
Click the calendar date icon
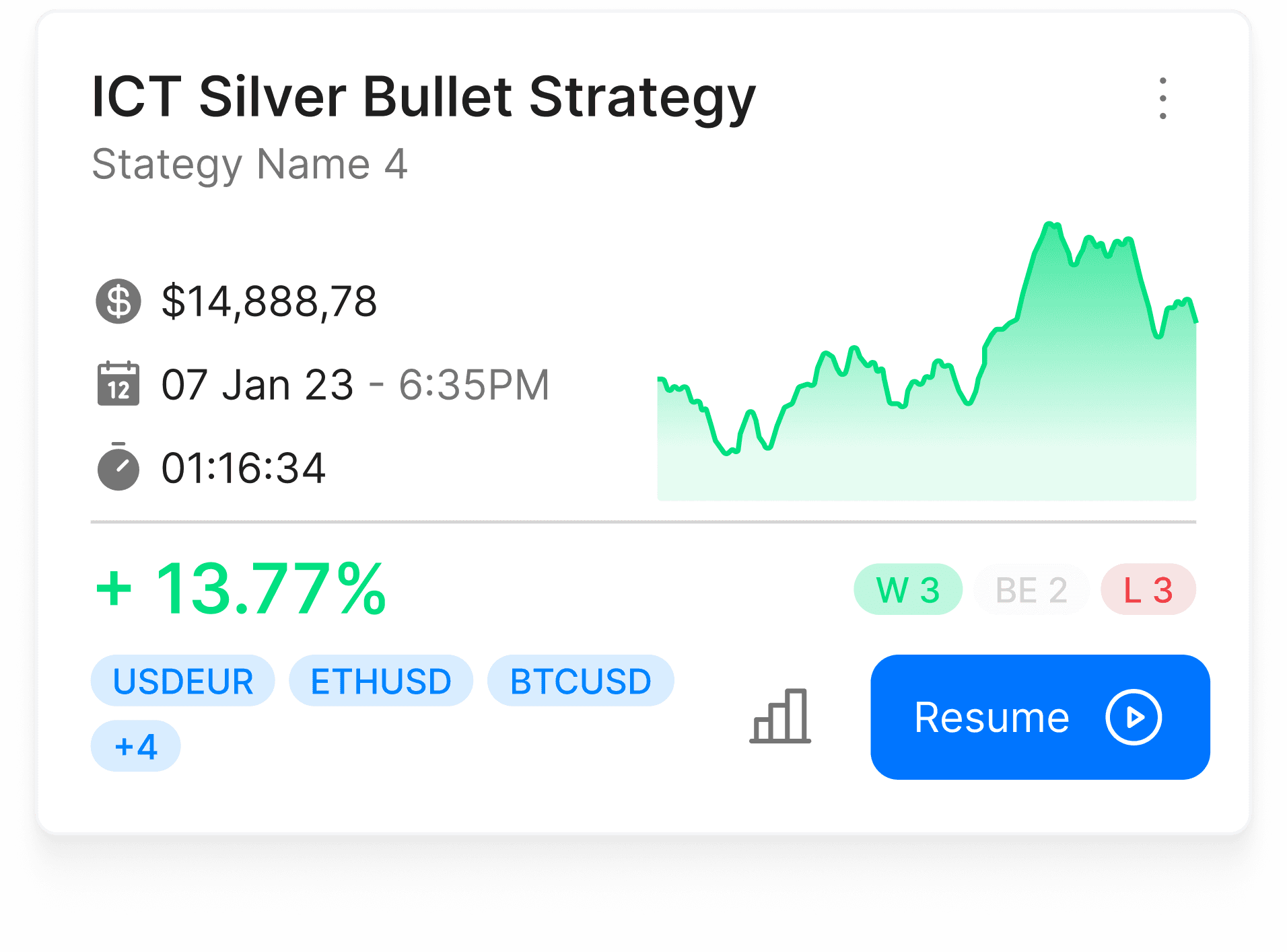(118, 383)
